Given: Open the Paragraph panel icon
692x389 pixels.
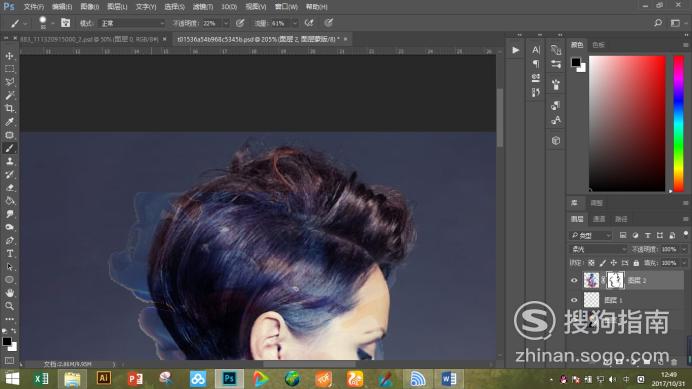Looking at the screenshot, I should [536, 64].
